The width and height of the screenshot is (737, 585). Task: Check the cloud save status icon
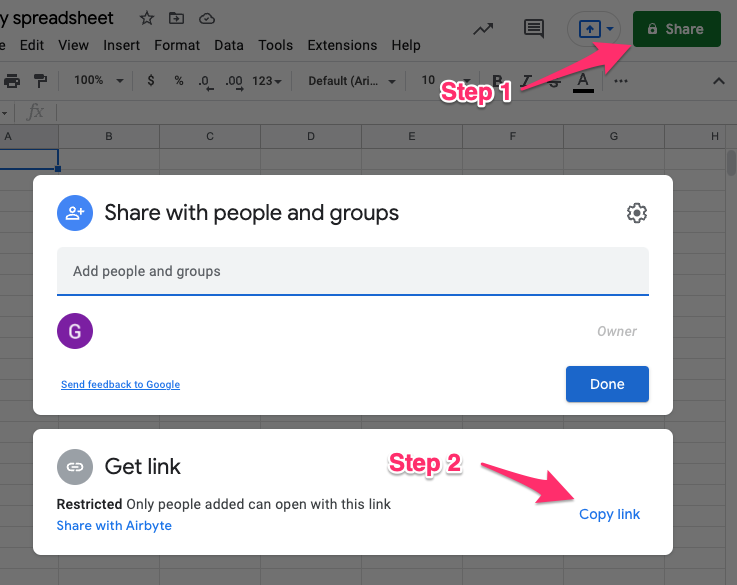207,18
